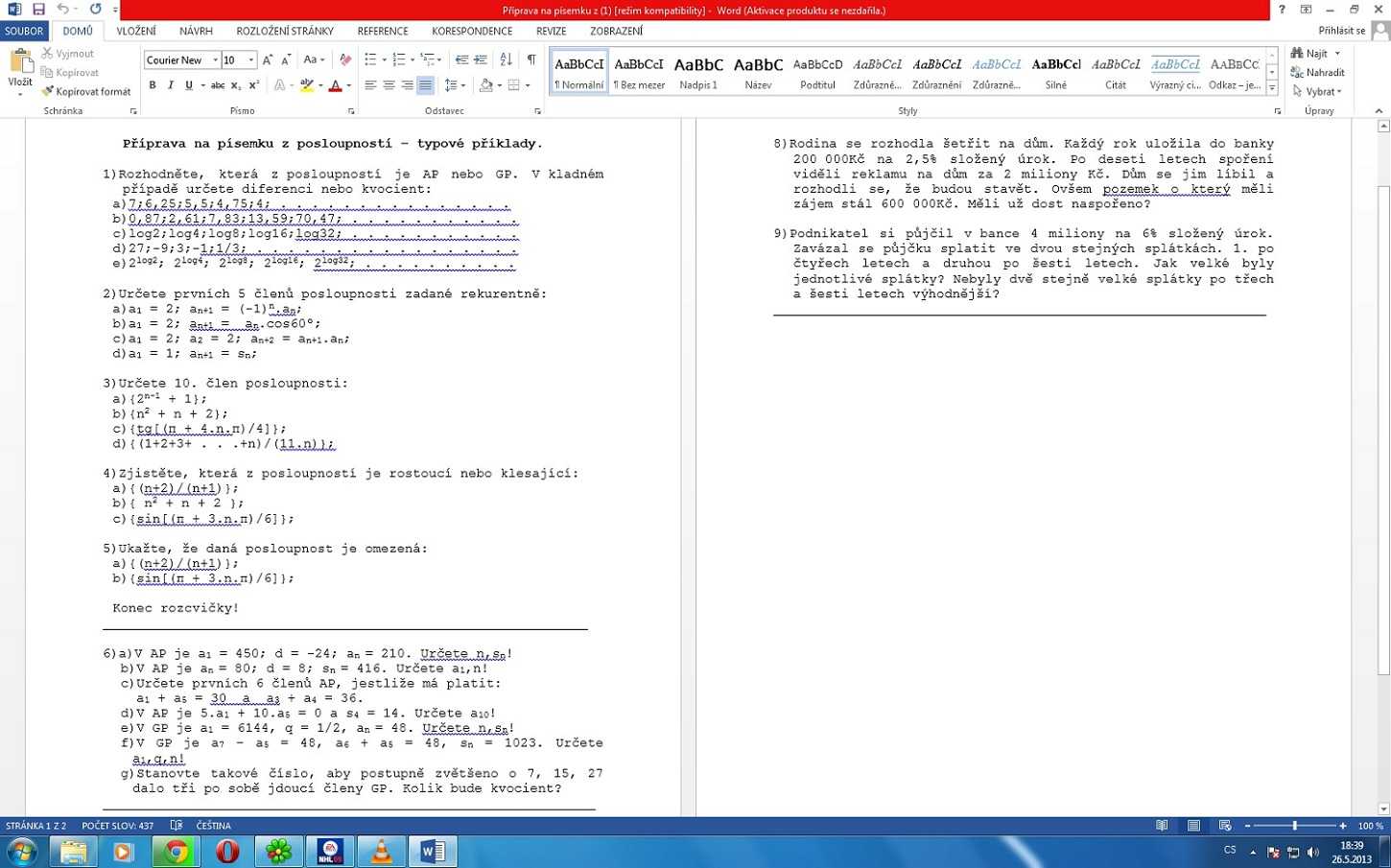Screen dimensions: 1391x868
Task: Open the numbered list dropdown arrow
Action: [x=413, y=59]
